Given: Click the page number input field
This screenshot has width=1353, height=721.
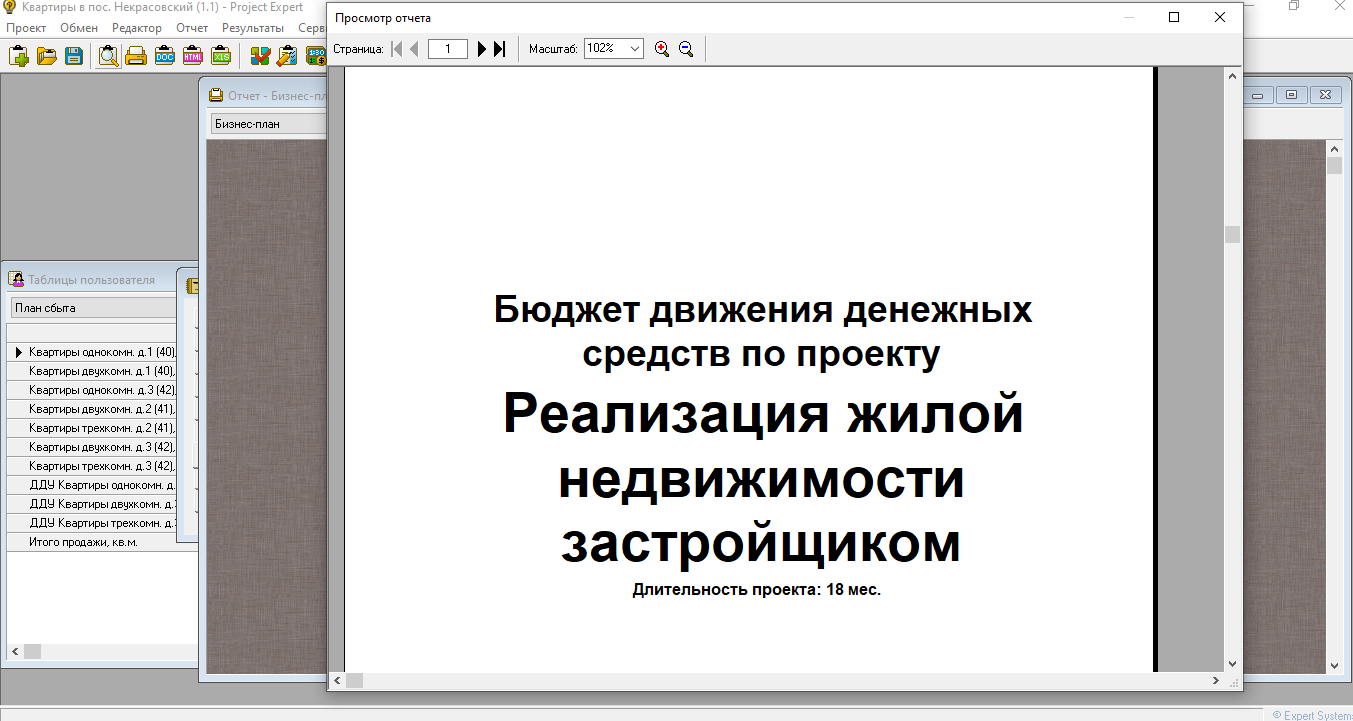Looking at the screenshot, I should pyautogui.click(x=448, y=49).
